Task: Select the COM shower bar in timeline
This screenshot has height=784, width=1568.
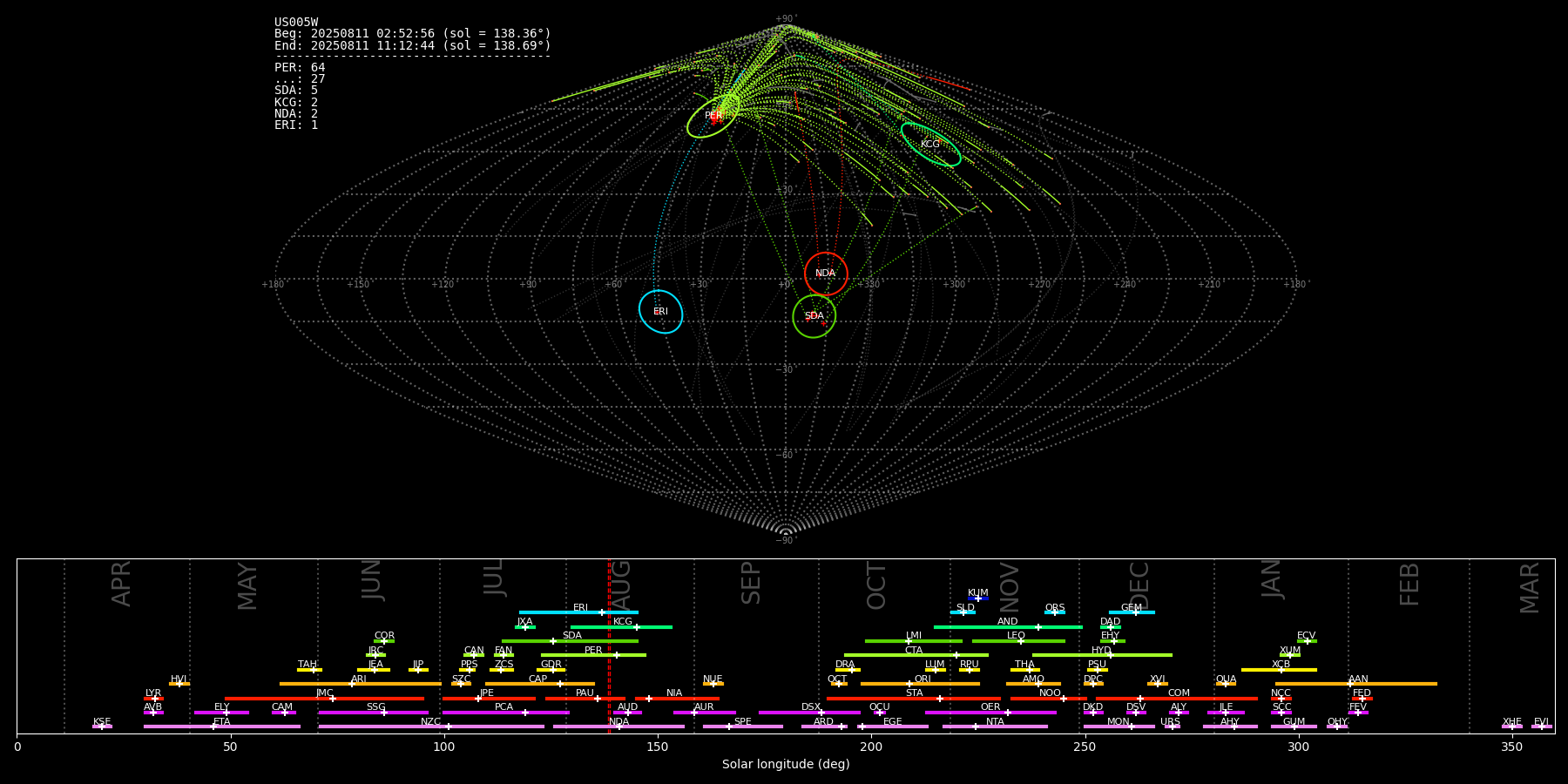Action: point(1177,699)
